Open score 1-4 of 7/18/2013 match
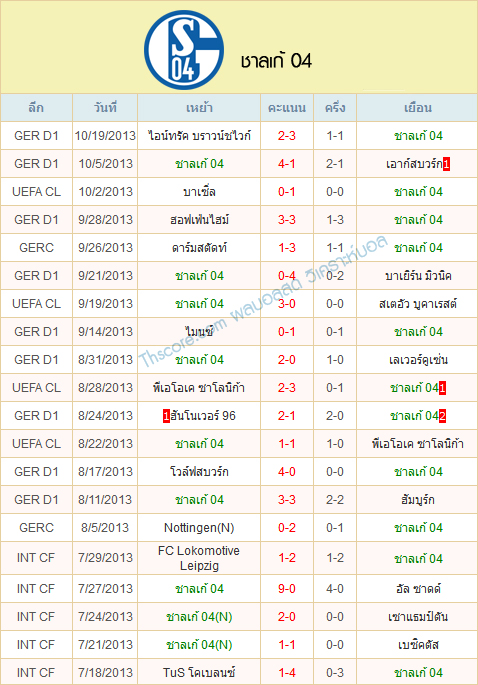478x685 pixels. coord(287,672)
